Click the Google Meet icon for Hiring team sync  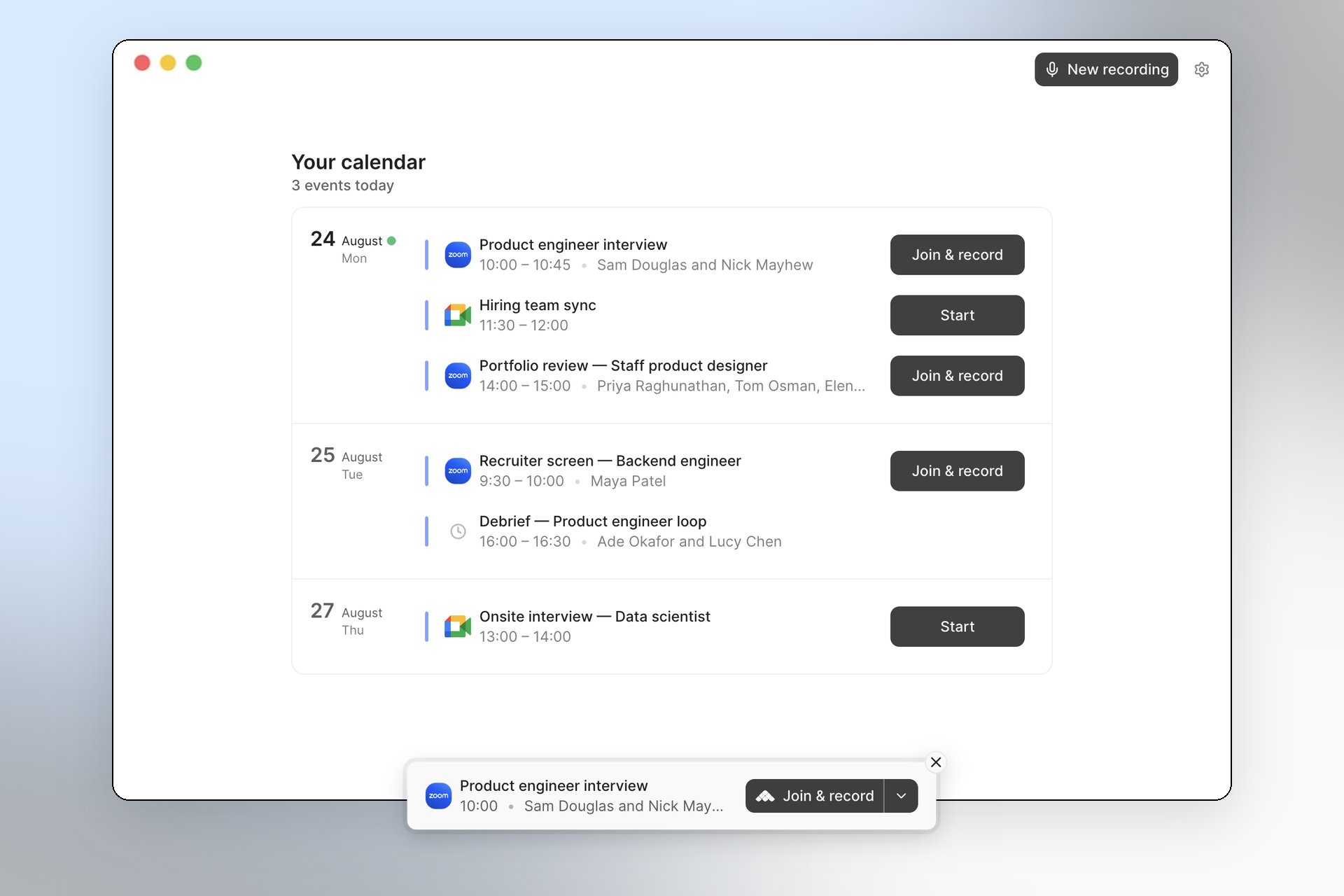(x=458, y=315)
